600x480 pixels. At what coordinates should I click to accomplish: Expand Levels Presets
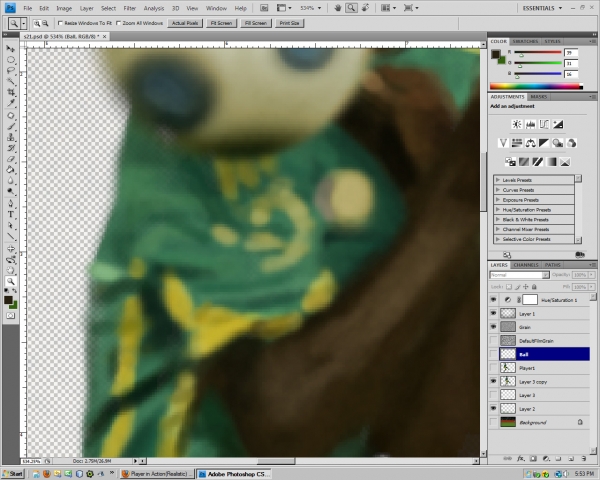click(x=497, y=180)
